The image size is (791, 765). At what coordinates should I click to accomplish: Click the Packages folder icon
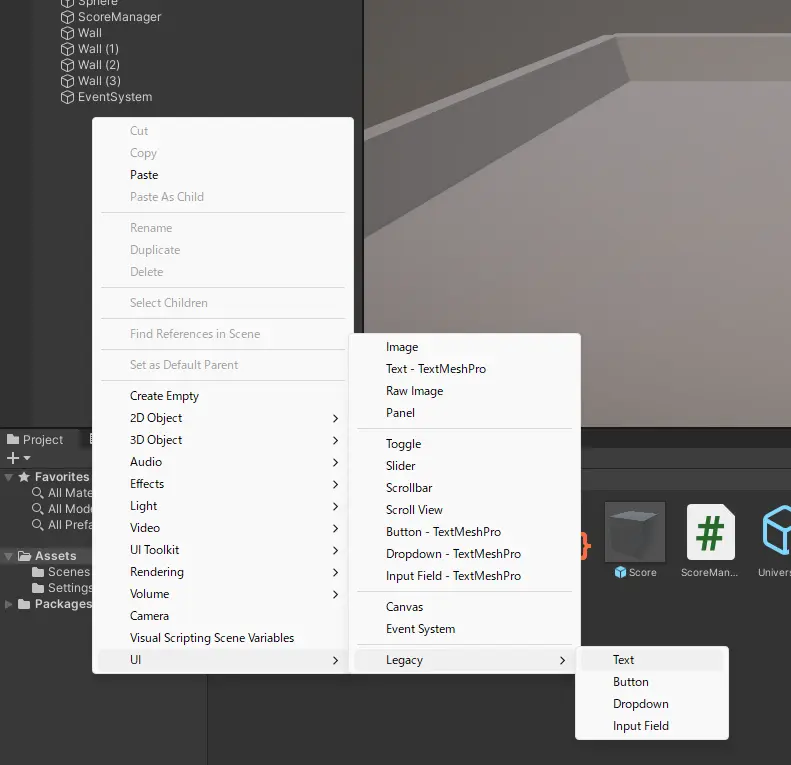click(x=24, y=604)
